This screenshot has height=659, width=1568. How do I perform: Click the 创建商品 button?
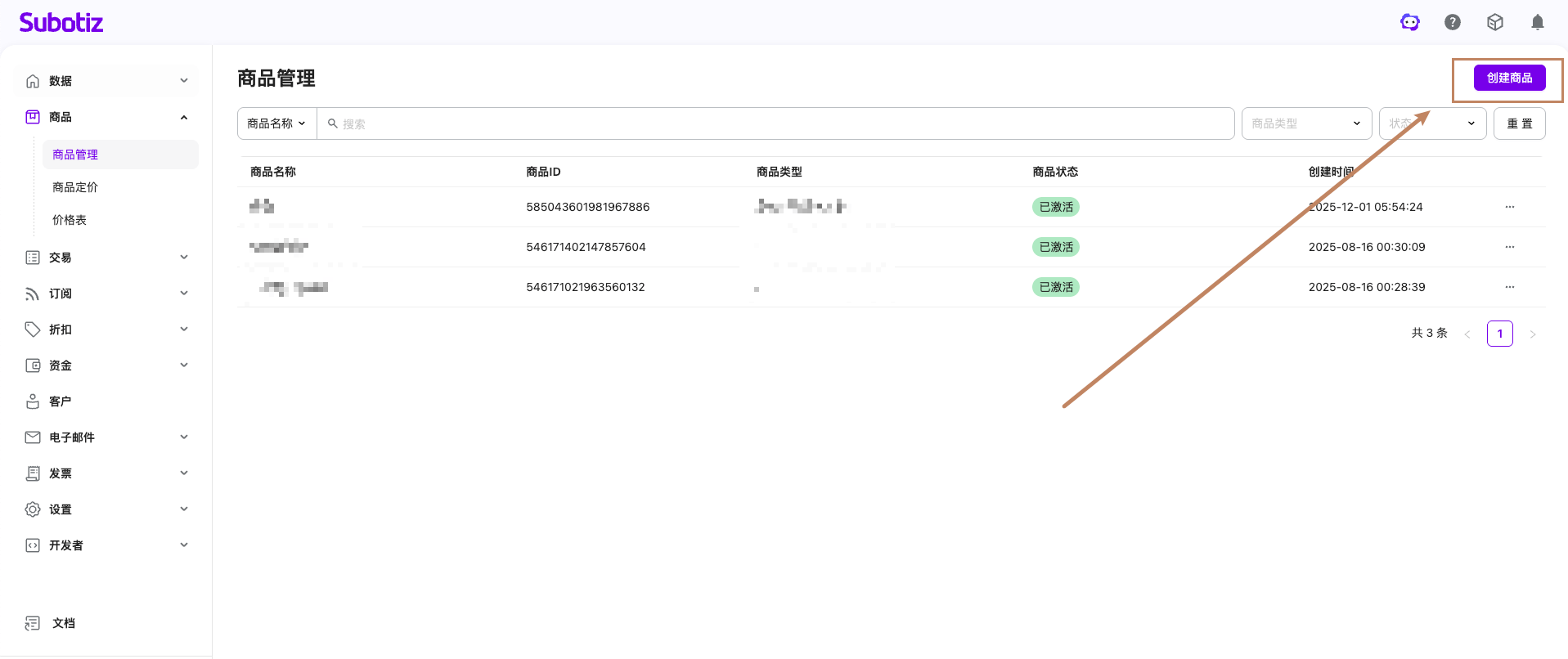[1509, 78]
